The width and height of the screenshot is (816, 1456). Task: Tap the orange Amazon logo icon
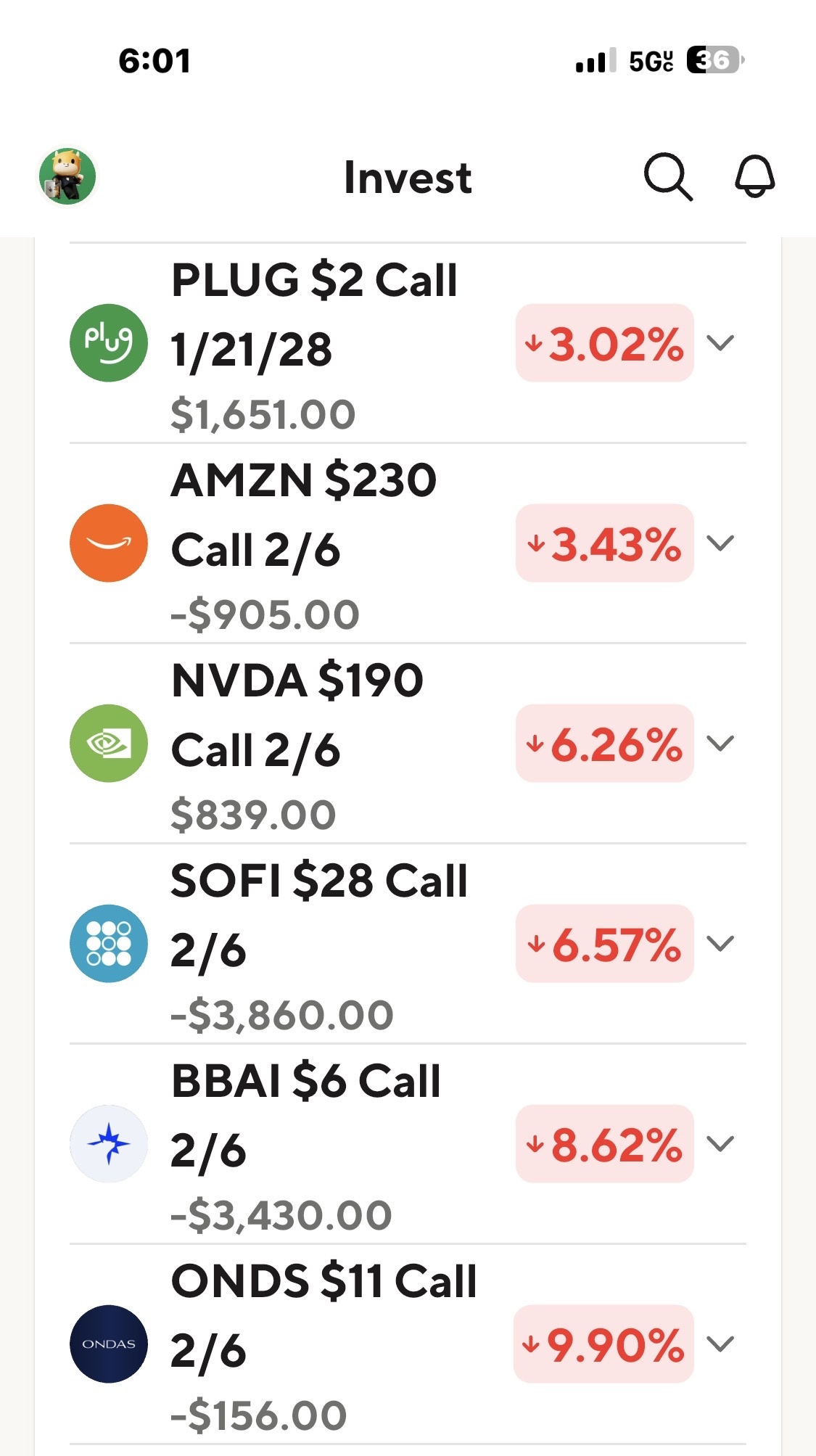point(109,543)
